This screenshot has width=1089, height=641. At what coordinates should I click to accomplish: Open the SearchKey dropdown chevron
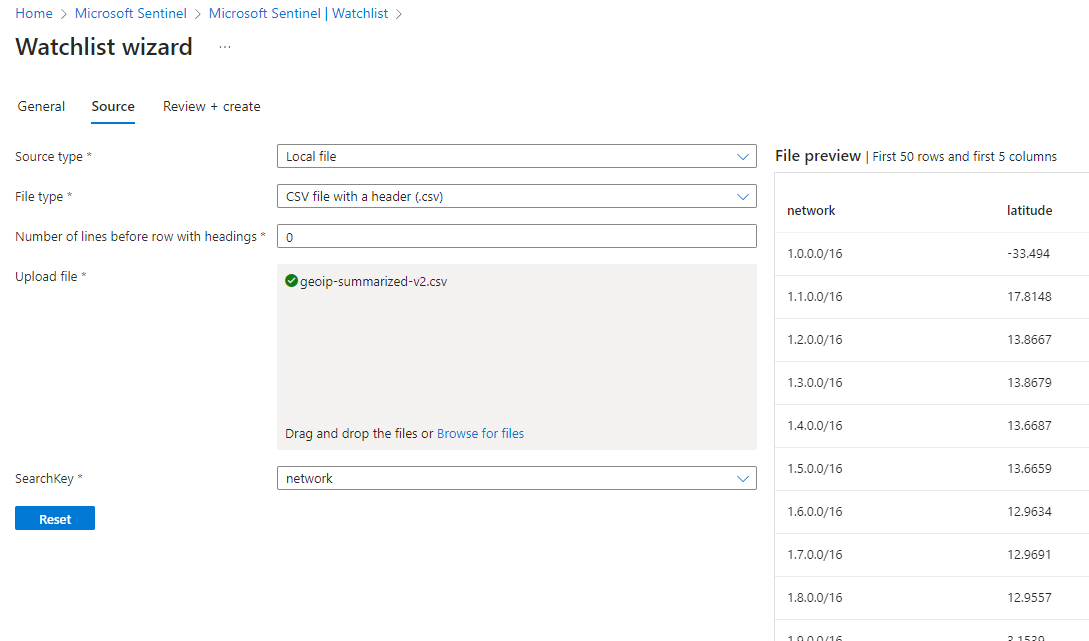click(742, 478)
